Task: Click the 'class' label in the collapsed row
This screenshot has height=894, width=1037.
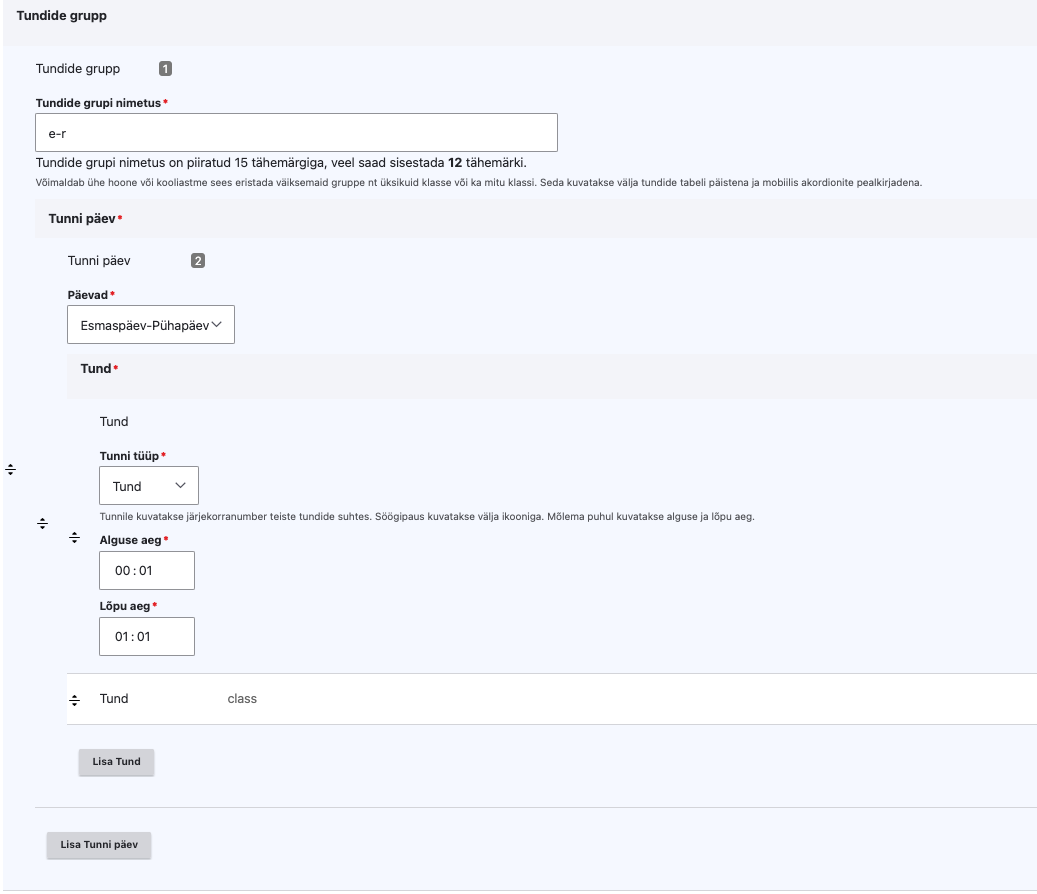Action: (242, 699)
